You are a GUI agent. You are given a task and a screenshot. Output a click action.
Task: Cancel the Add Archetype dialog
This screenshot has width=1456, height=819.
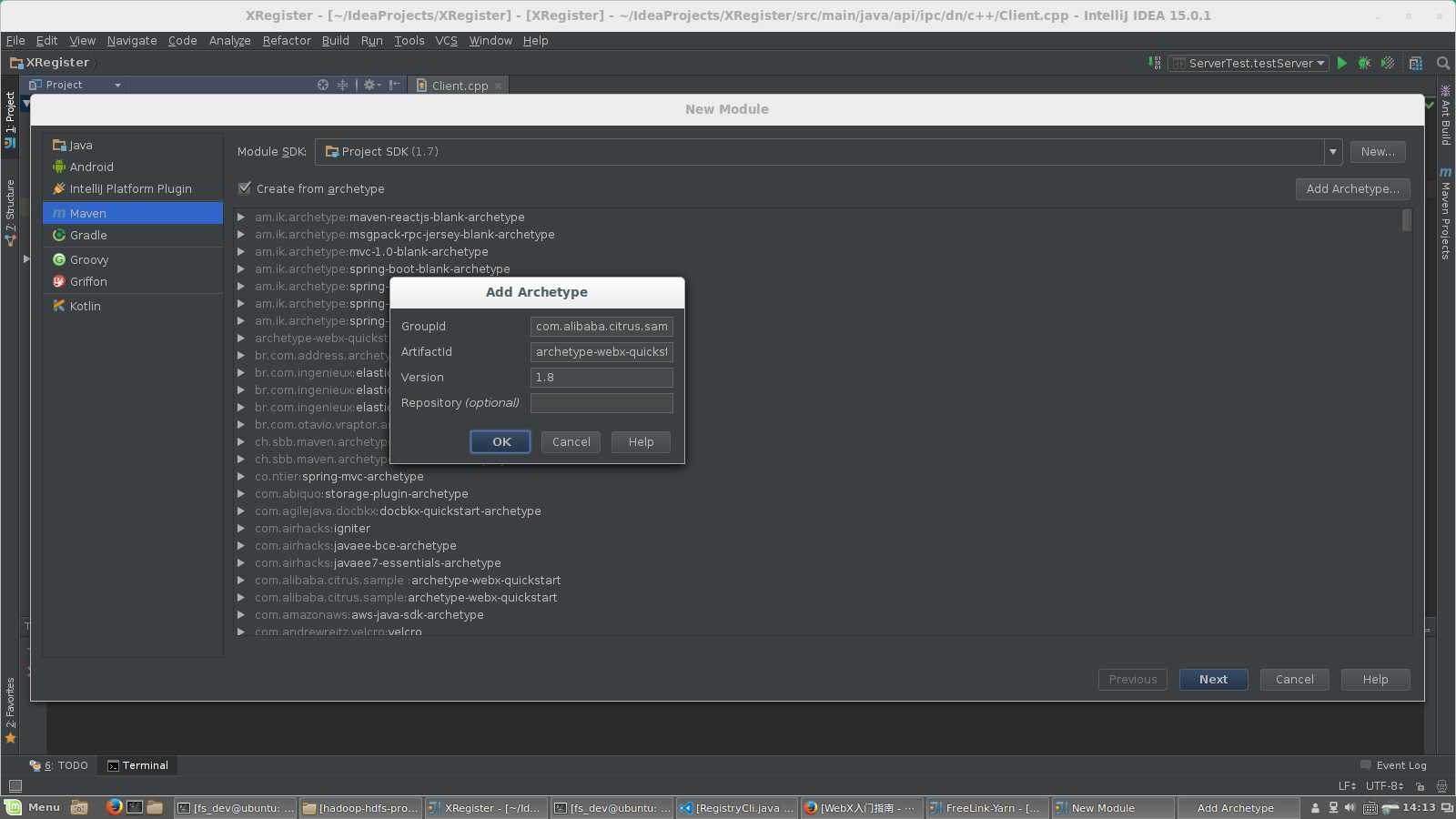point(571,441)
